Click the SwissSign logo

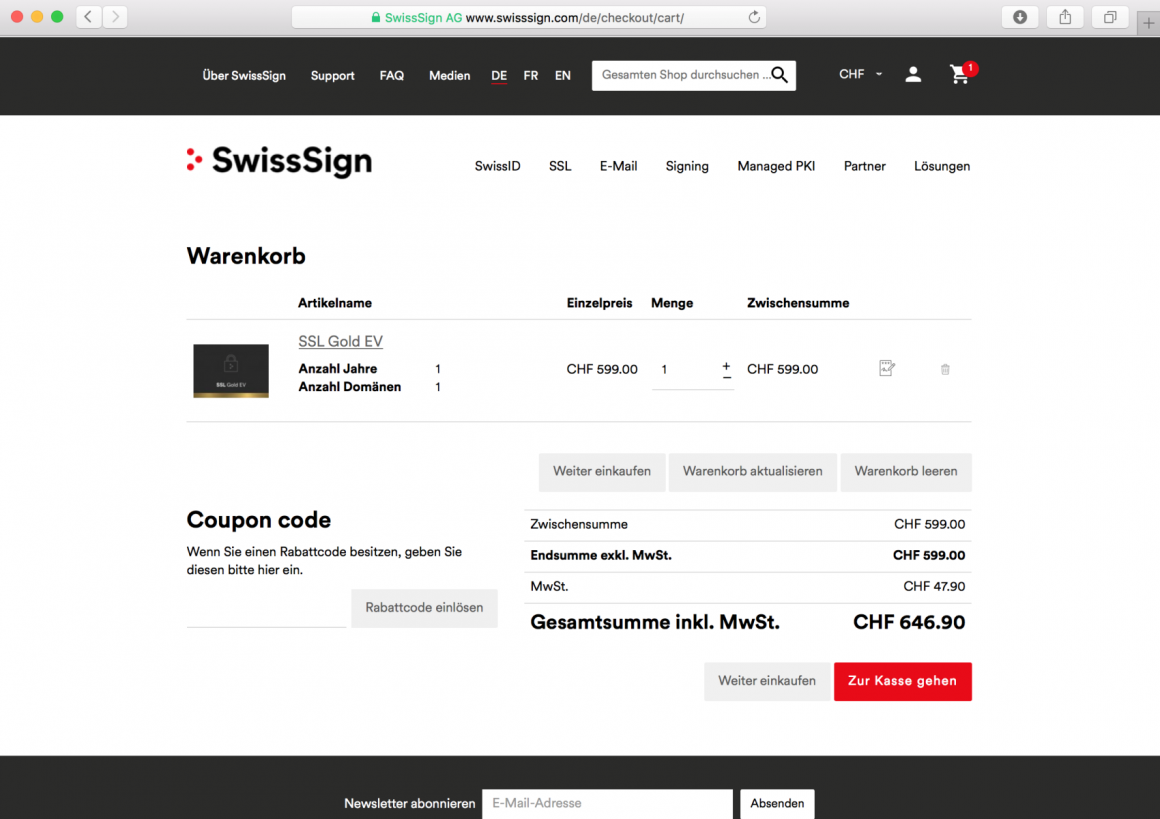click(x=280, y=161)
